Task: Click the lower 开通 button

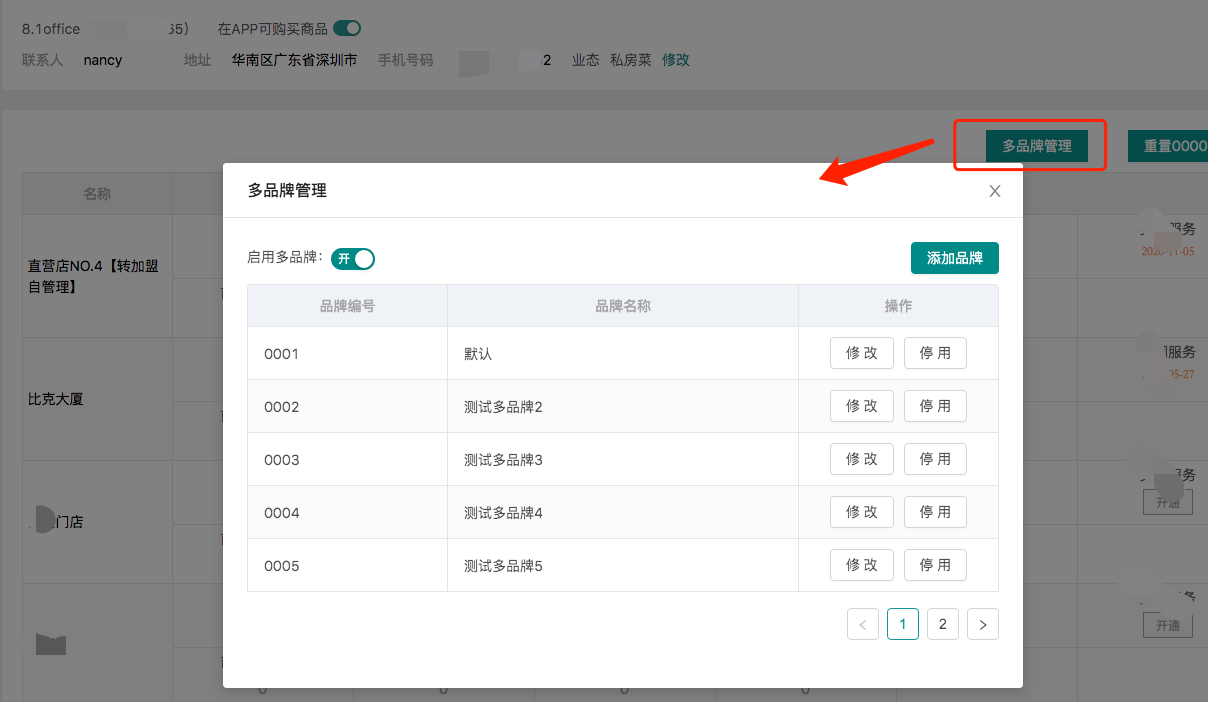Action: coord(1167,625)
